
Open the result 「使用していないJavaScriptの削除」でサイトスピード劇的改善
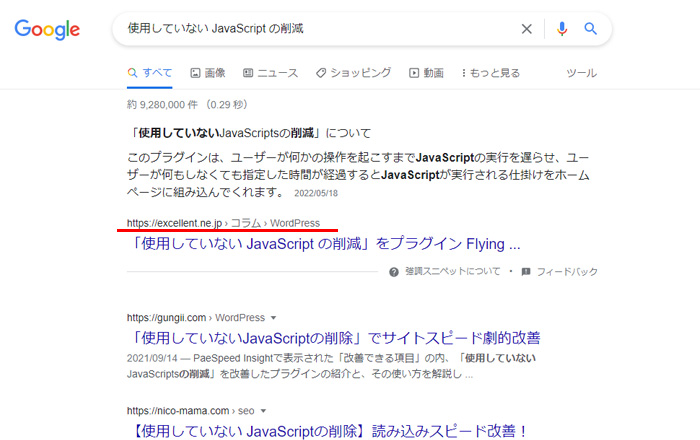(x=333, y=338)
